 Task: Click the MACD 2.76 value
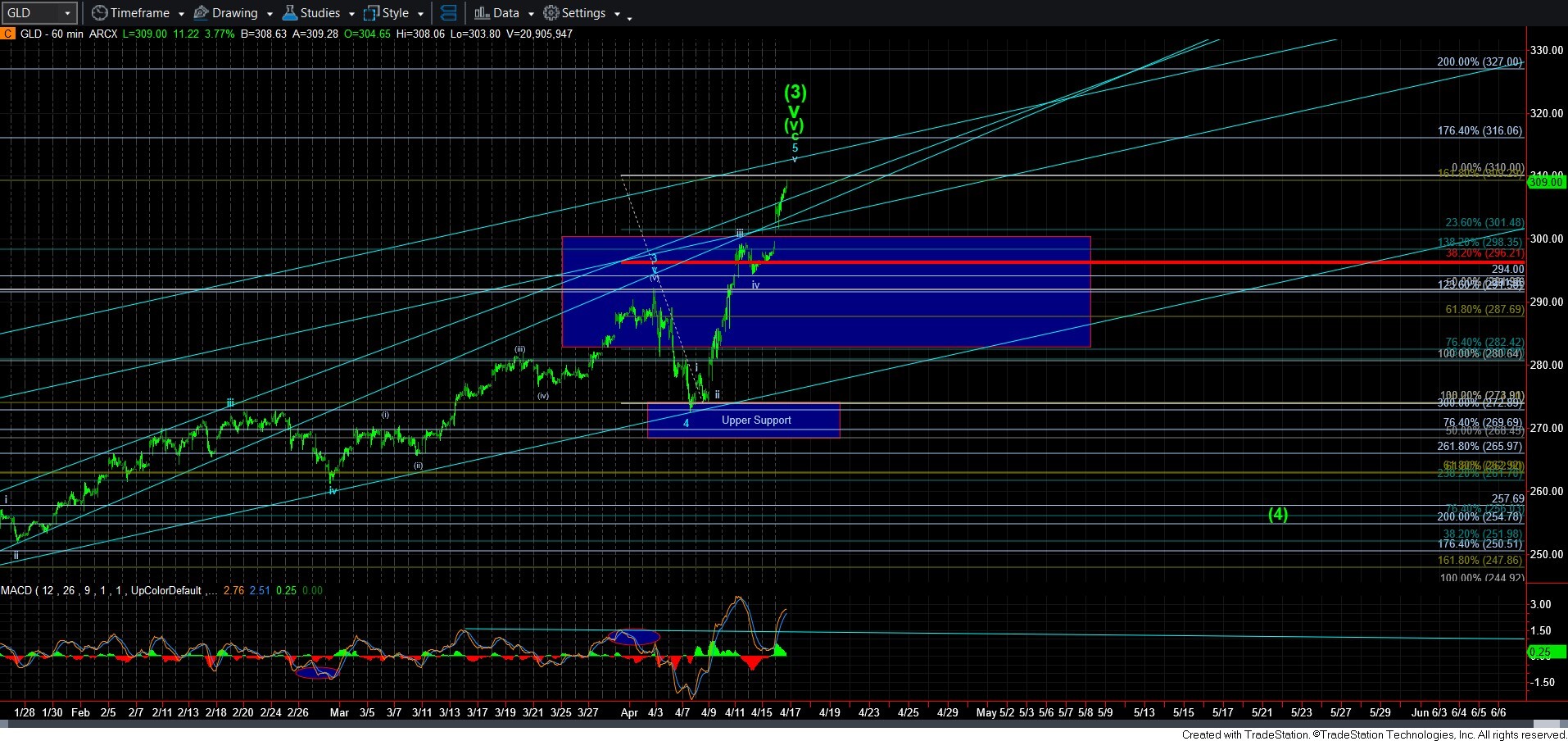tap(233, 590)
